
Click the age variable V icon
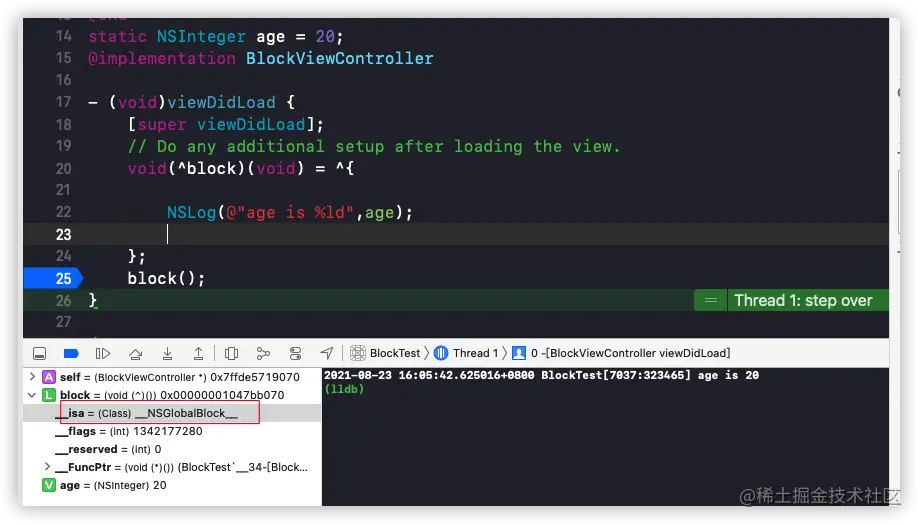49,485
